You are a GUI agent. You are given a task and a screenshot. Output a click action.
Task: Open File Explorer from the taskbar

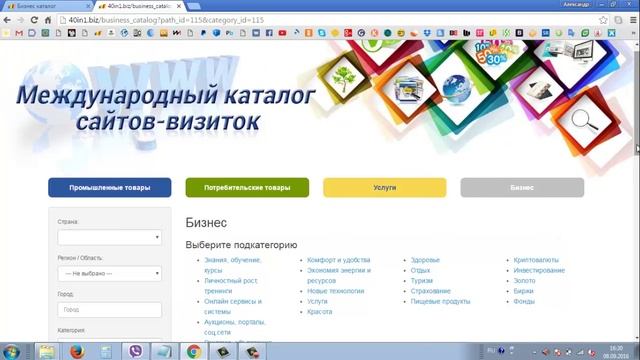pyautogui.click(x=47, y=351)
